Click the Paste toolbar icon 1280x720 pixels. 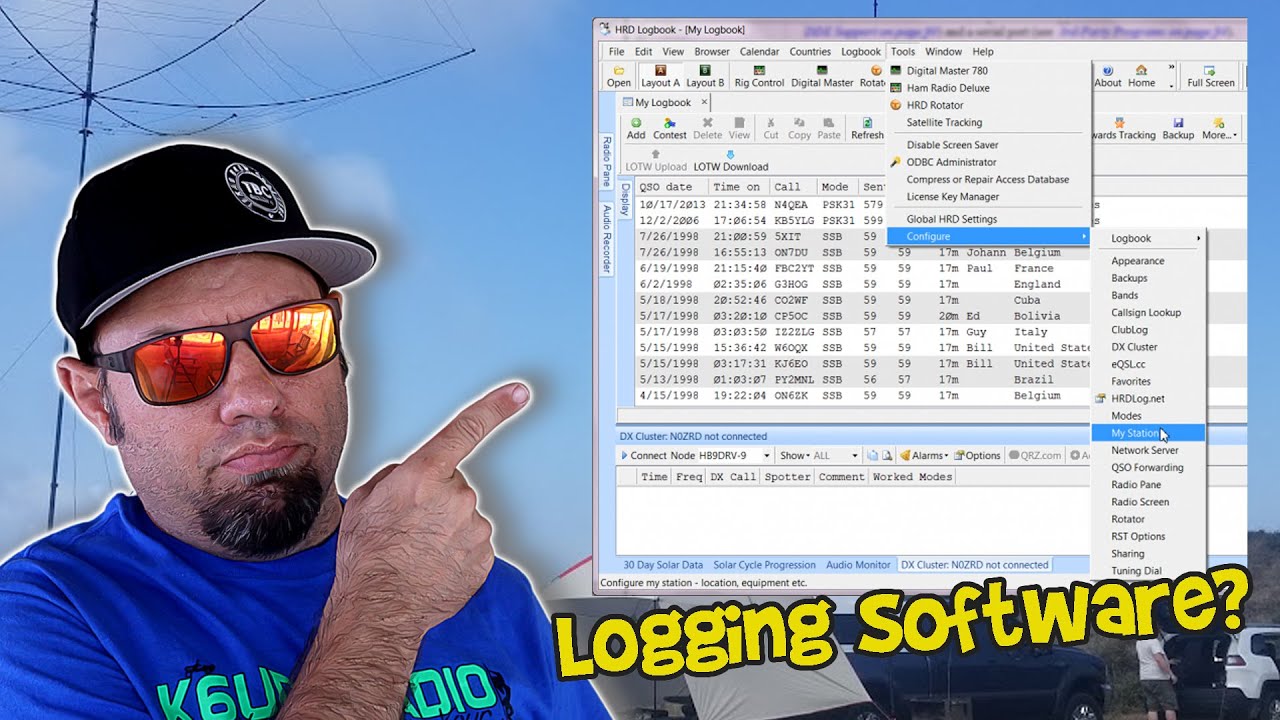tap(829, 128)
